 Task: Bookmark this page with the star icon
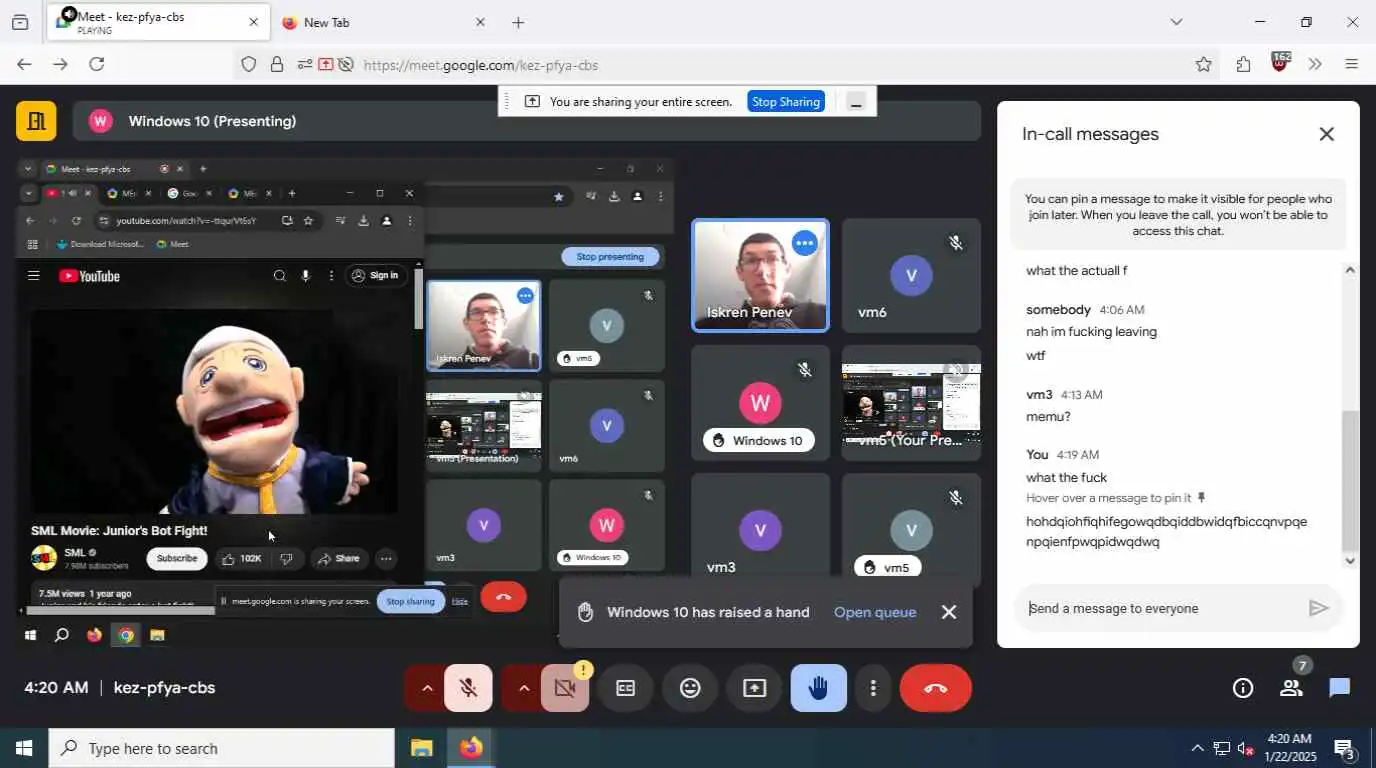click(x=1204, y=64)
